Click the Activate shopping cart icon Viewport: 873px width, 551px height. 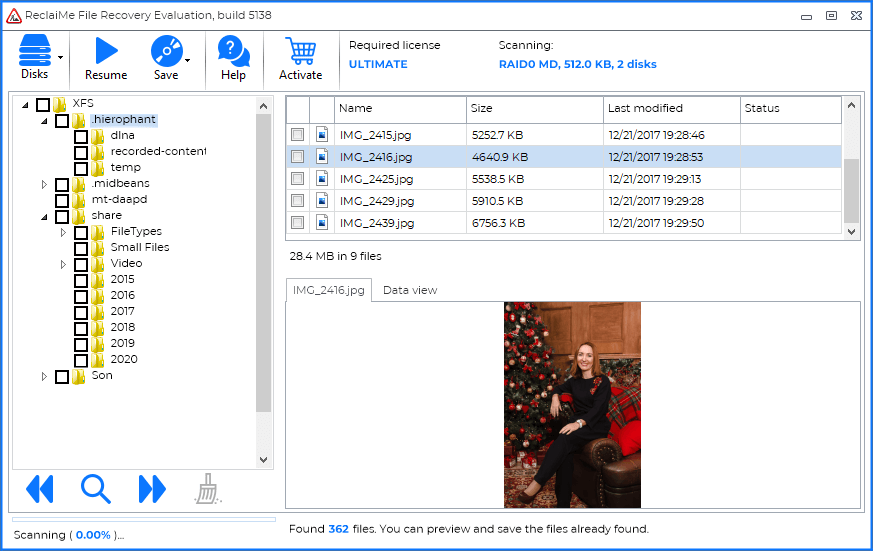tap(300, 52)
